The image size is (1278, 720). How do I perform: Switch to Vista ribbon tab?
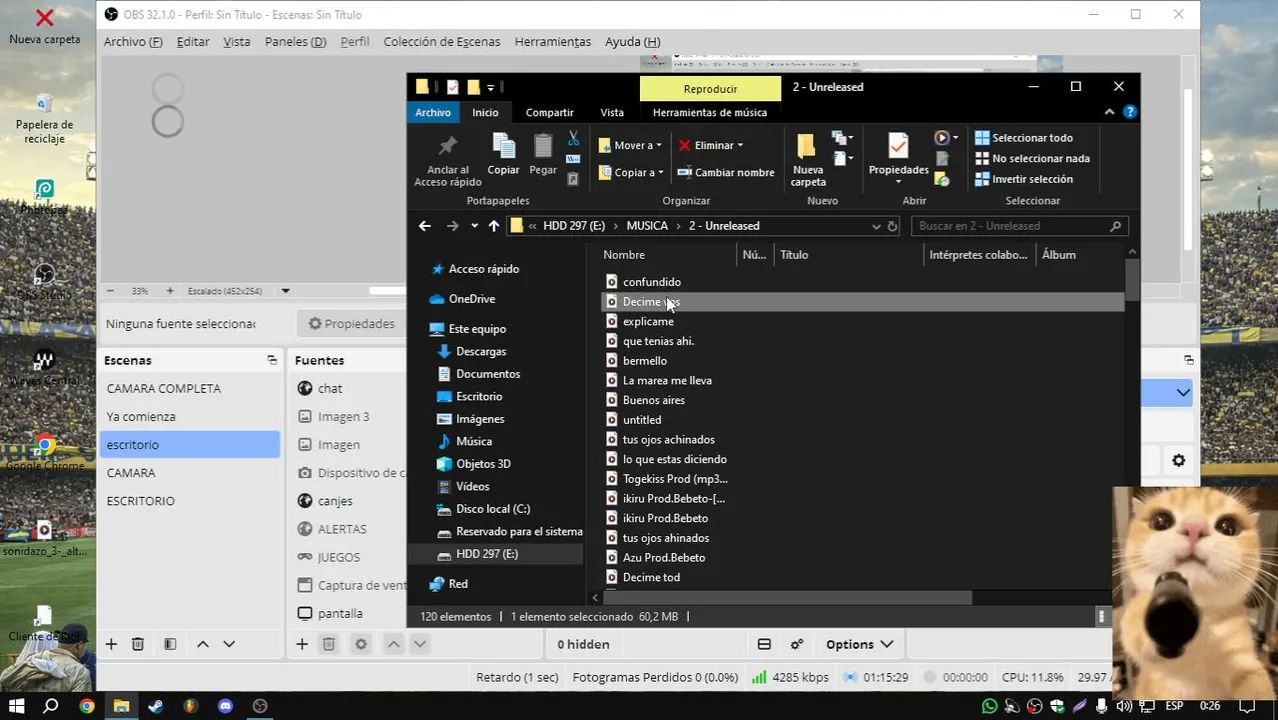[x=612, y=112]
